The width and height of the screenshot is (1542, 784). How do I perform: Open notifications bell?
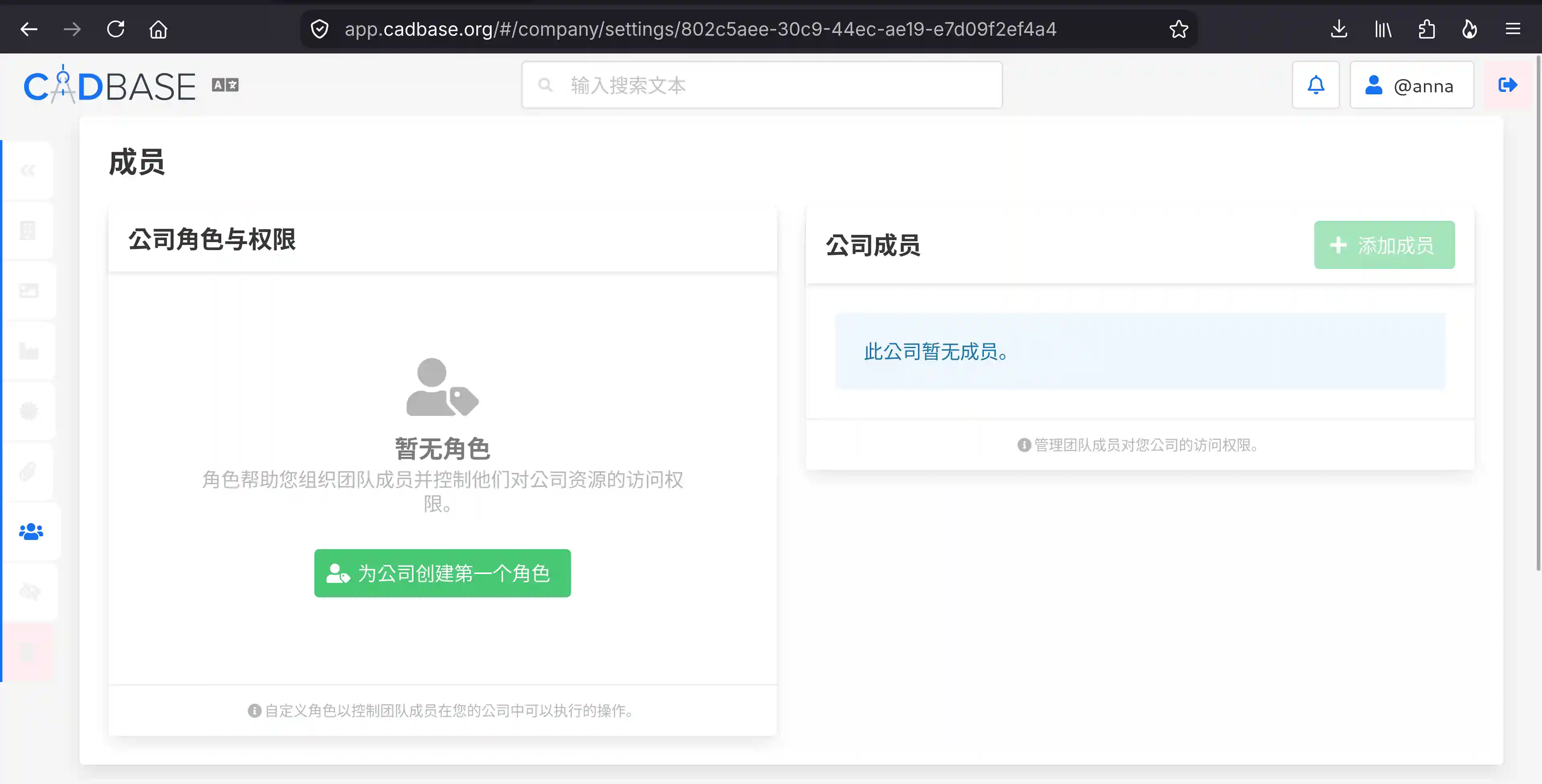point(1315,85)
